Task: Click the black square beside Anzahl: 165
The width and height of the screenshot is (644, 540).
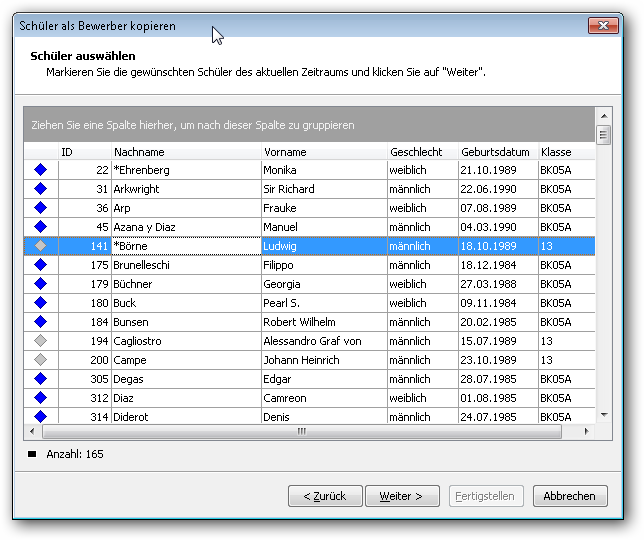Action: tap(32, 454)
